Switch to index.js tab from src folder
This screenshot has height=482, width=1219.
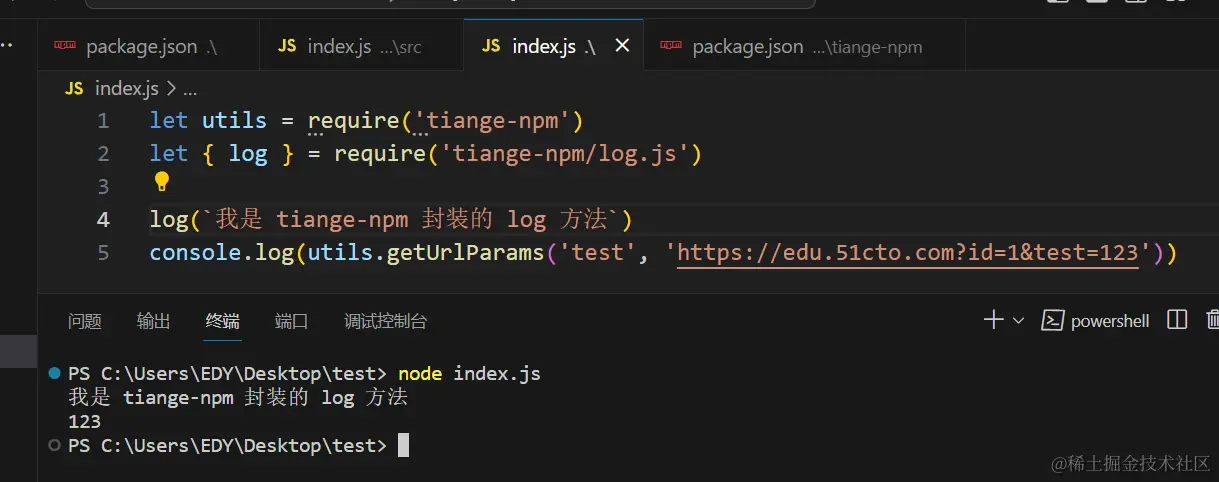(x=361, y=46)
